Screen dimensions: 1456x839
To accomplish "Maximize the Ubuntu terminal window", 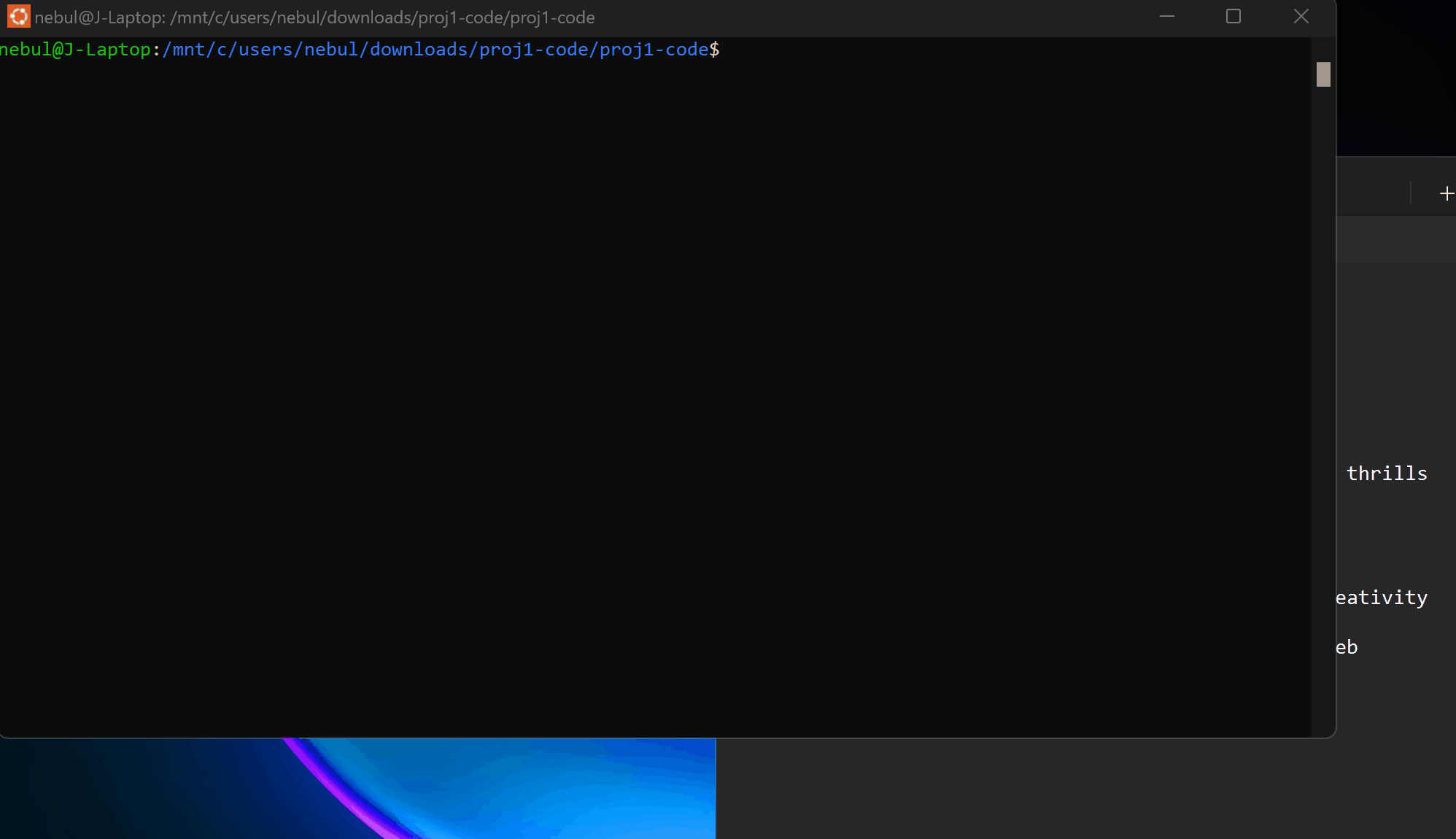I will coord(1234,16).
